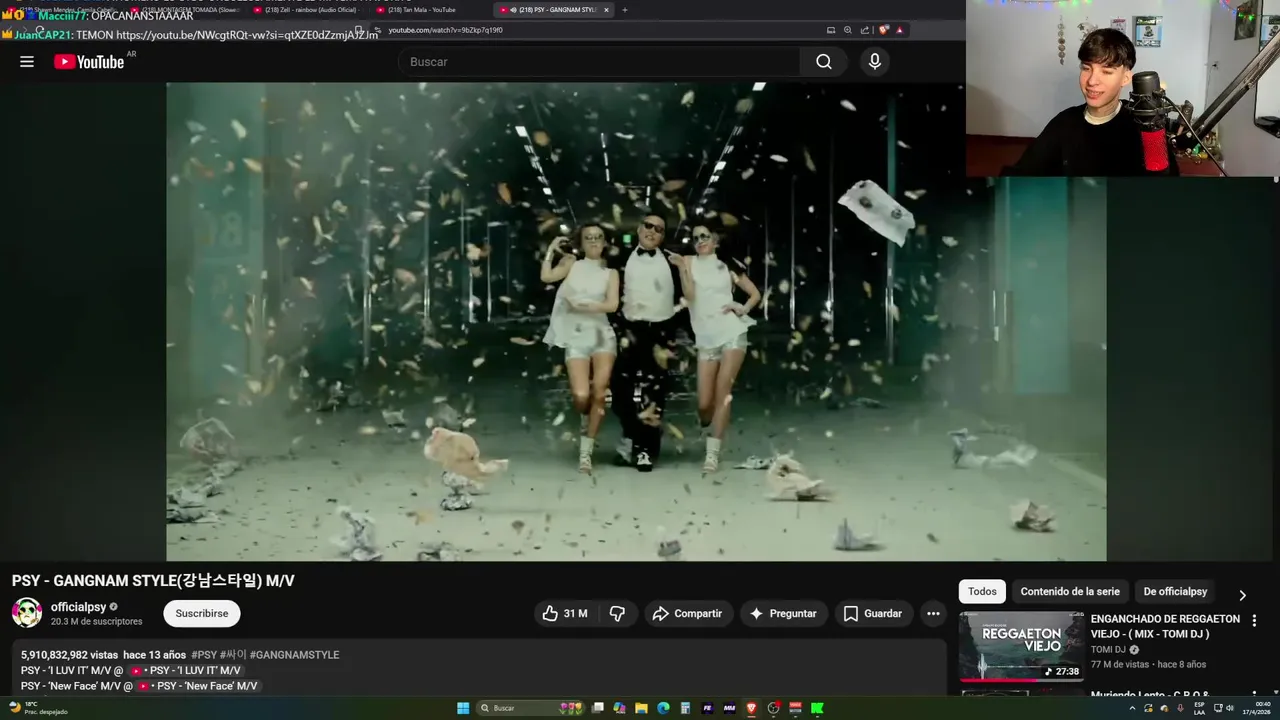Click the share icon in address bar
The width and height of the screenshot is (1280, 720).
865,30
